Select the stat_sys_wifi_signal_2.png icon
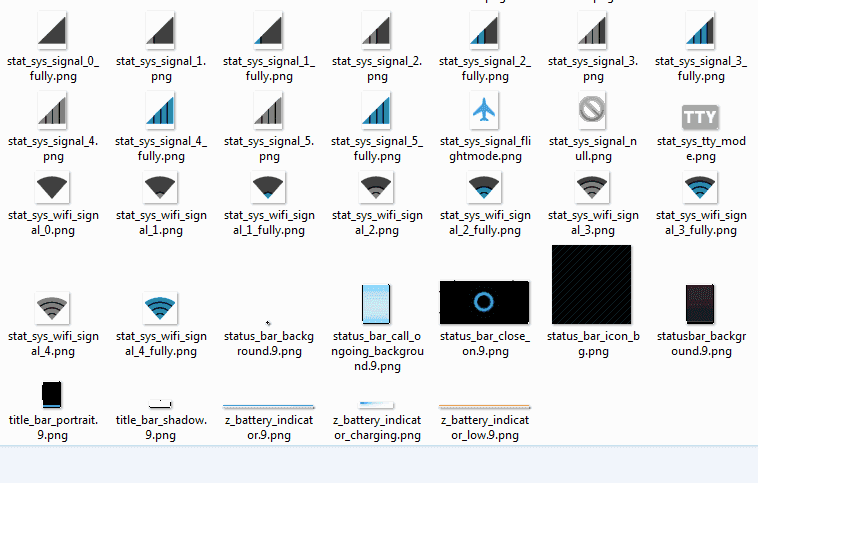Screen dimensions: 864x540 [376, 187]
